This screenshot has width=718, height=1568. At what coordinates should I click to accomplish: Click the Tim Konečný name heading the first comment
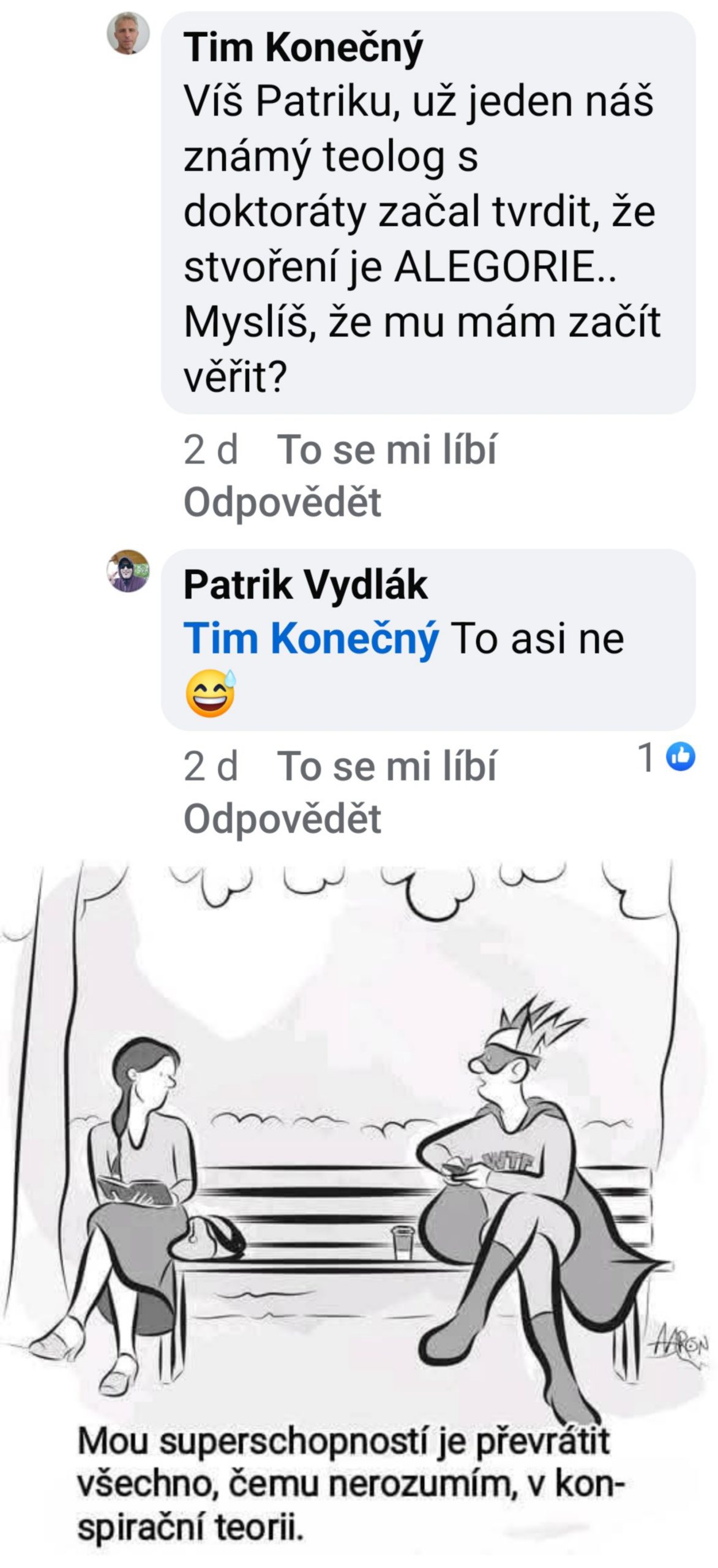303,48
